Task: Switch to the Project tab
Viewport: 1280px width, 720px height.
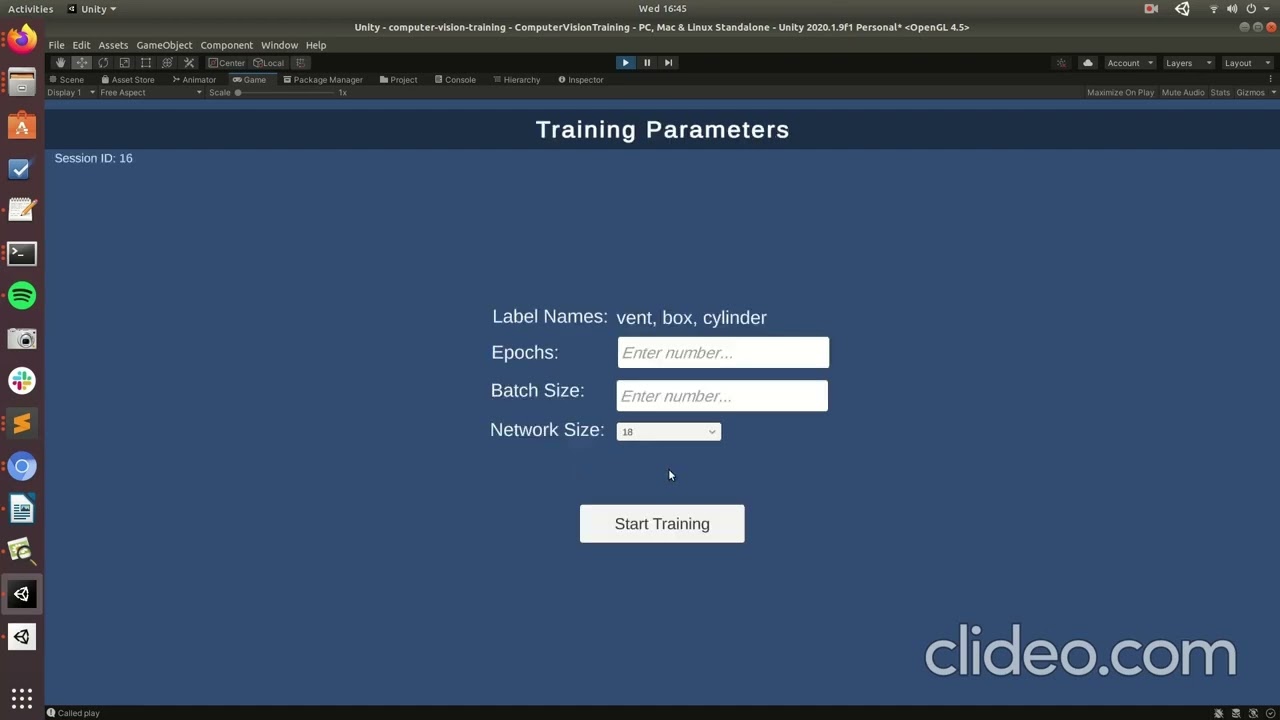Action: click(399, 80)
